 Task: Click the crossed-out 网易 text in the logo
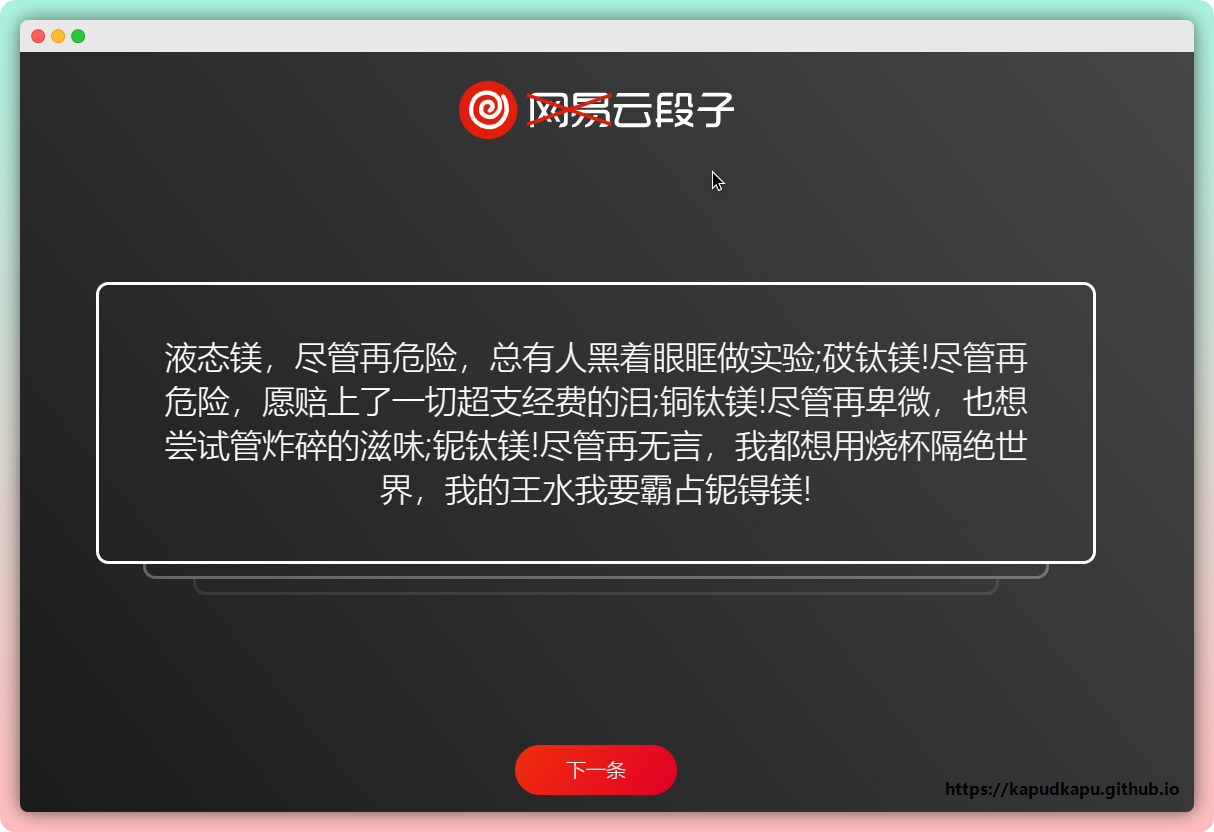(568, 110)
